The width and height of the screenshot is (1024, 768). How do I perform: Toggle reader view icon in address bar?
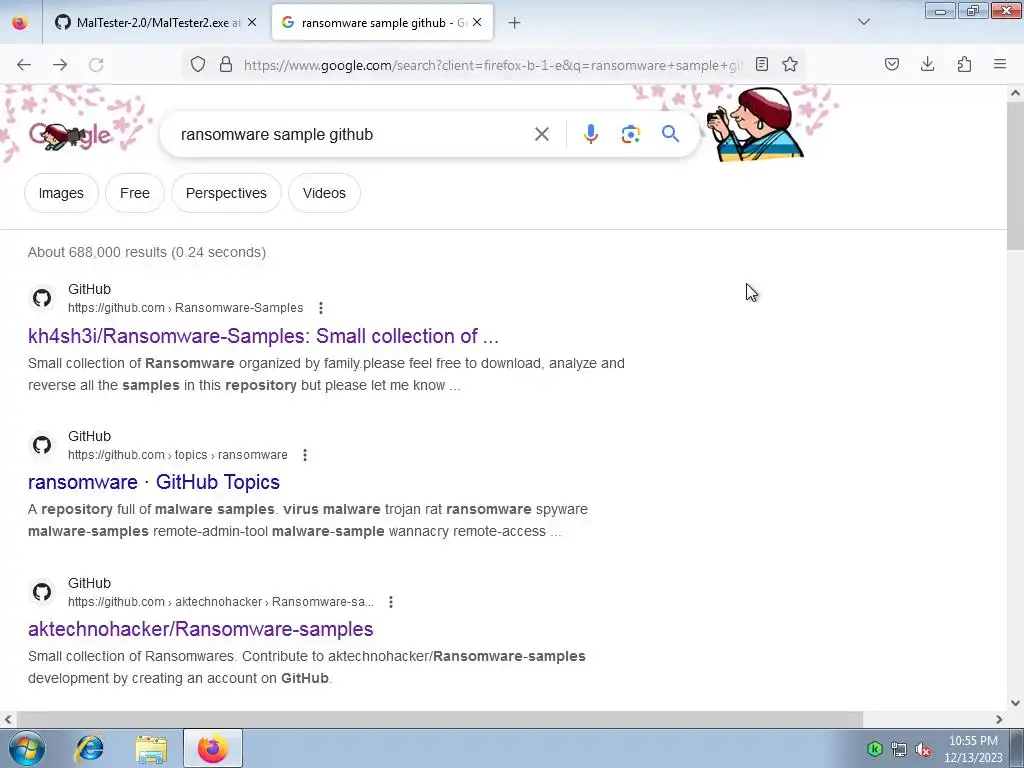(x=761, y=64)
